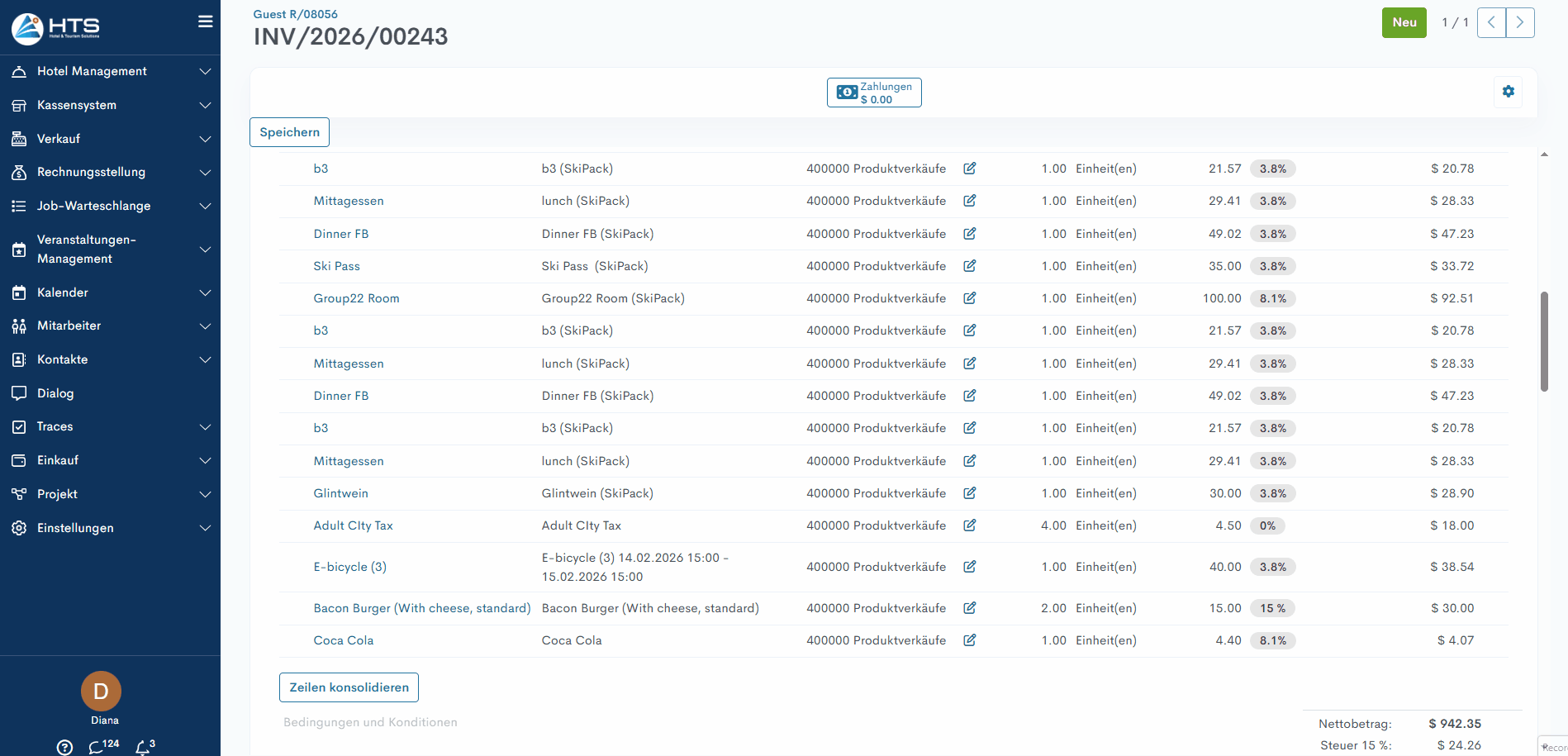Open the settings gear icon on invoice

pyautogui.click(x=1508, y=92)
